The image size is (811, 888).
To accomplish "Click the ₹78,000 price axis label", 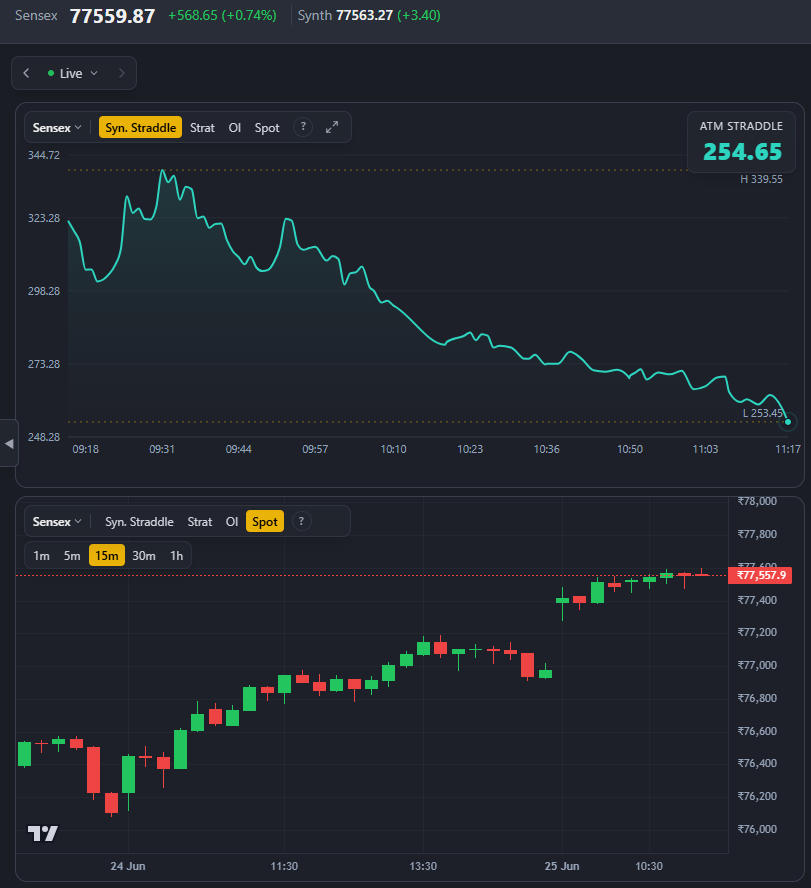I will click(757, 501).
